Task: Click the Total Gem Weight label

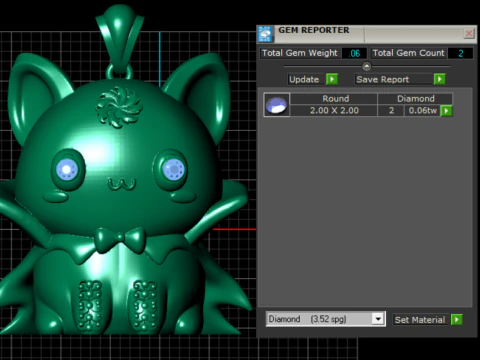Action: coord(300,53)
